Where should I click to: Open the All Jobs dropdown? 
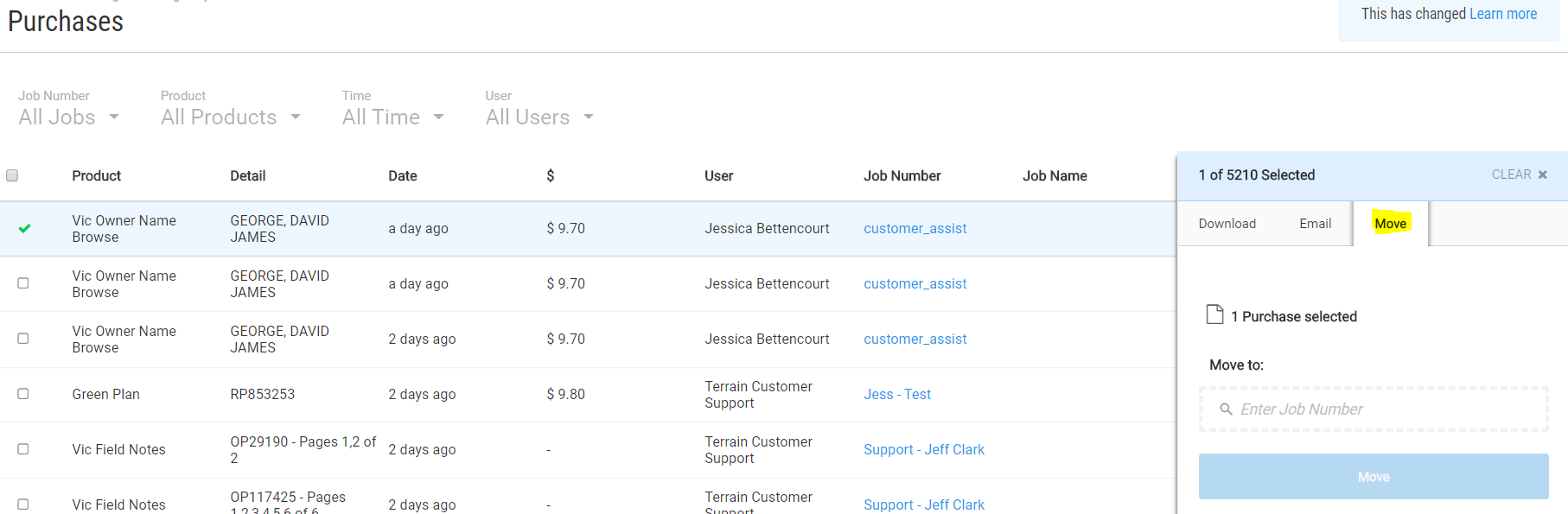pos(68,117)
